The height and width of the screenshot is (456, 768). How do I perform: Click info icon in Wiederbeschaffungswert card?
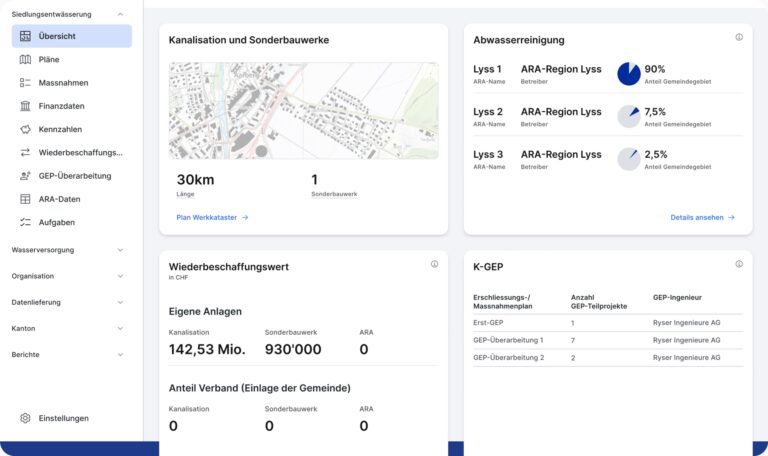tap(434, 264)
